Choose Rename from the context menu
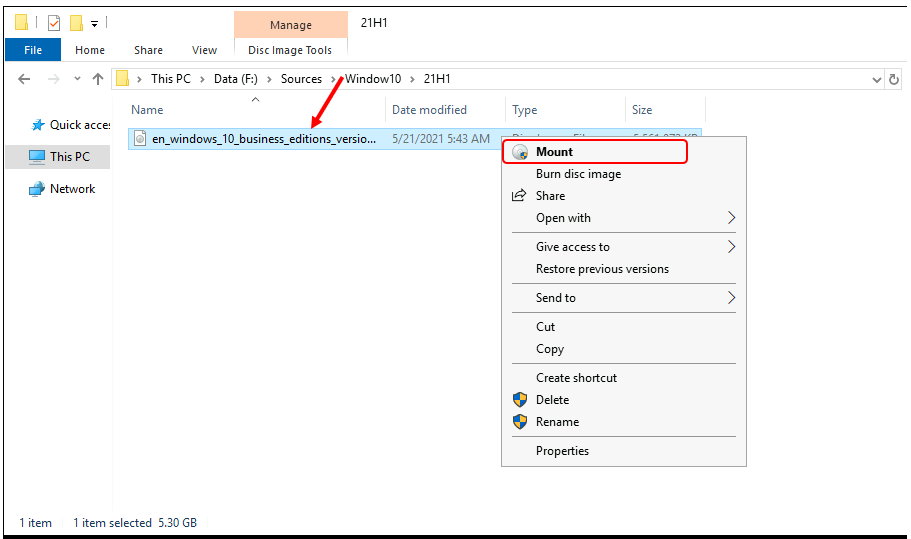This screenshot has height=539, width=911. [x=623, y=422]
